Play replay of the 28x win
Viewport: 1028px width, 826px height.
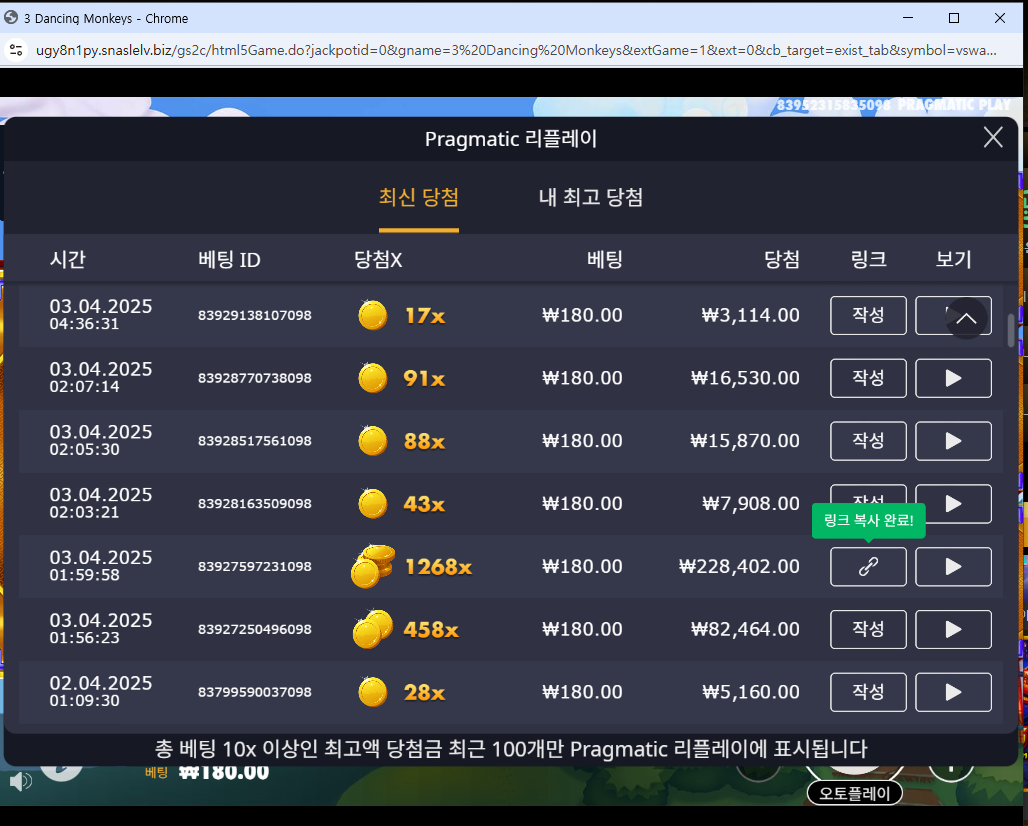pos(953,692)
